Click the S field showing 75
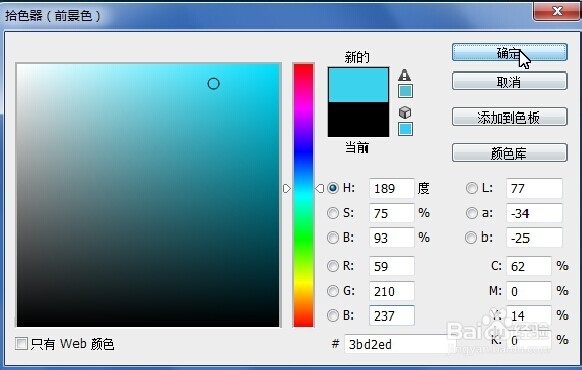The image size is (582, 370). click(392, 213)
